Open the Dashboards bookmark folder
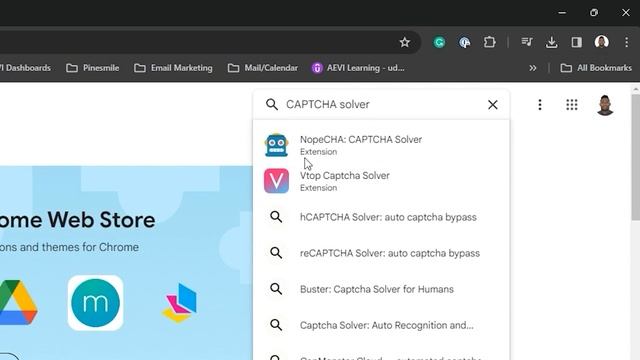 tap(25, 68)
